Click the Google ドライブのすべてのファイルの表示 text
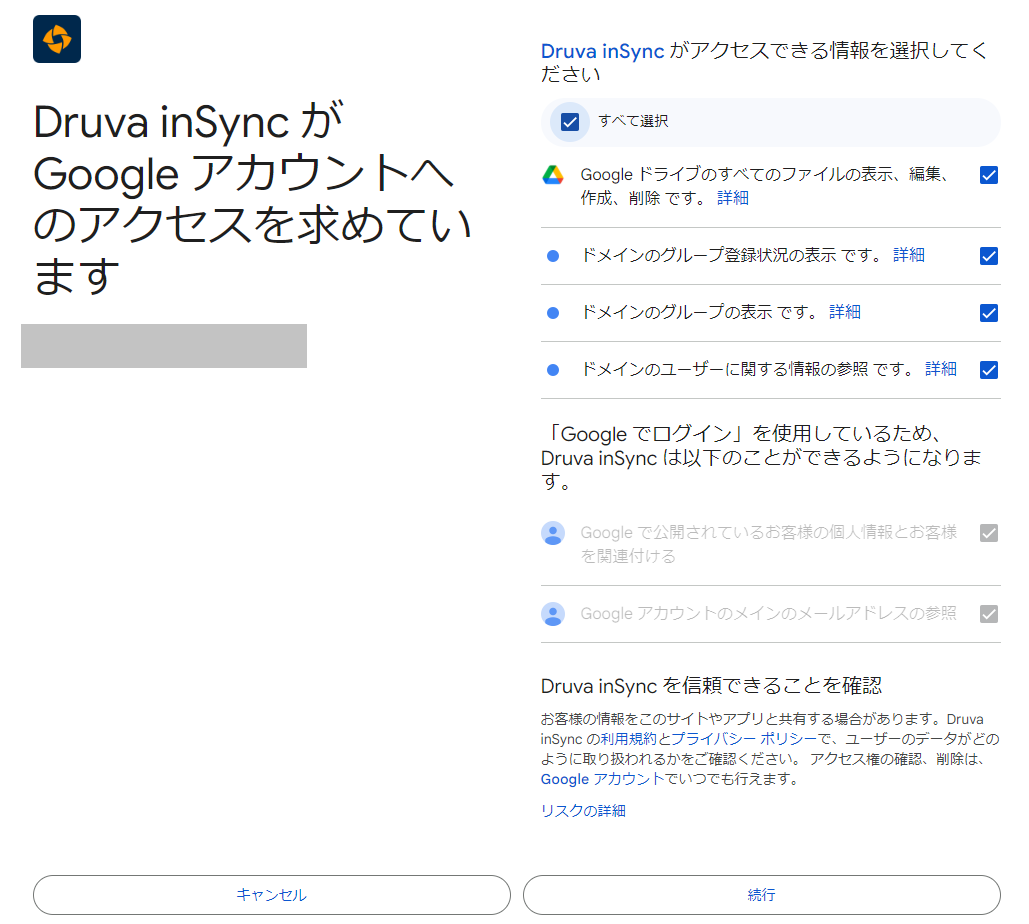This screenshot has width=1029, height=924. pyautogui.click(x=764, y=186)
